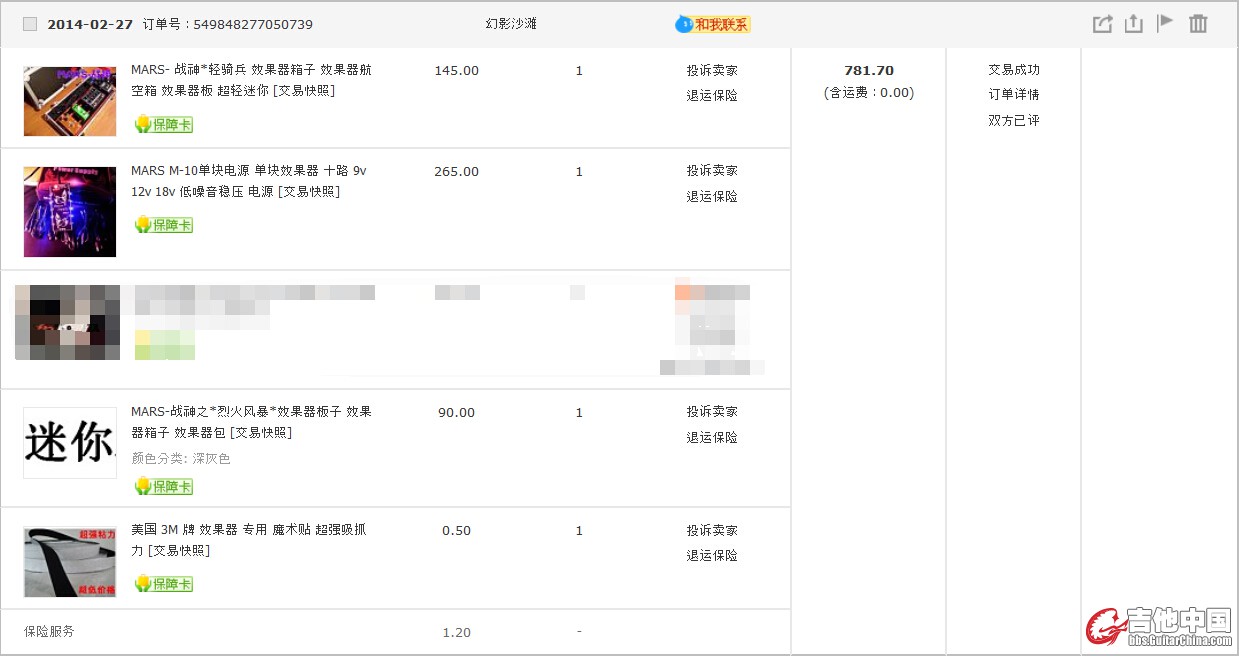Click 退运保险 for the 0.50 item
Image resolution: width=1239 pixels, height=656 pixels.
pos(712,556)
